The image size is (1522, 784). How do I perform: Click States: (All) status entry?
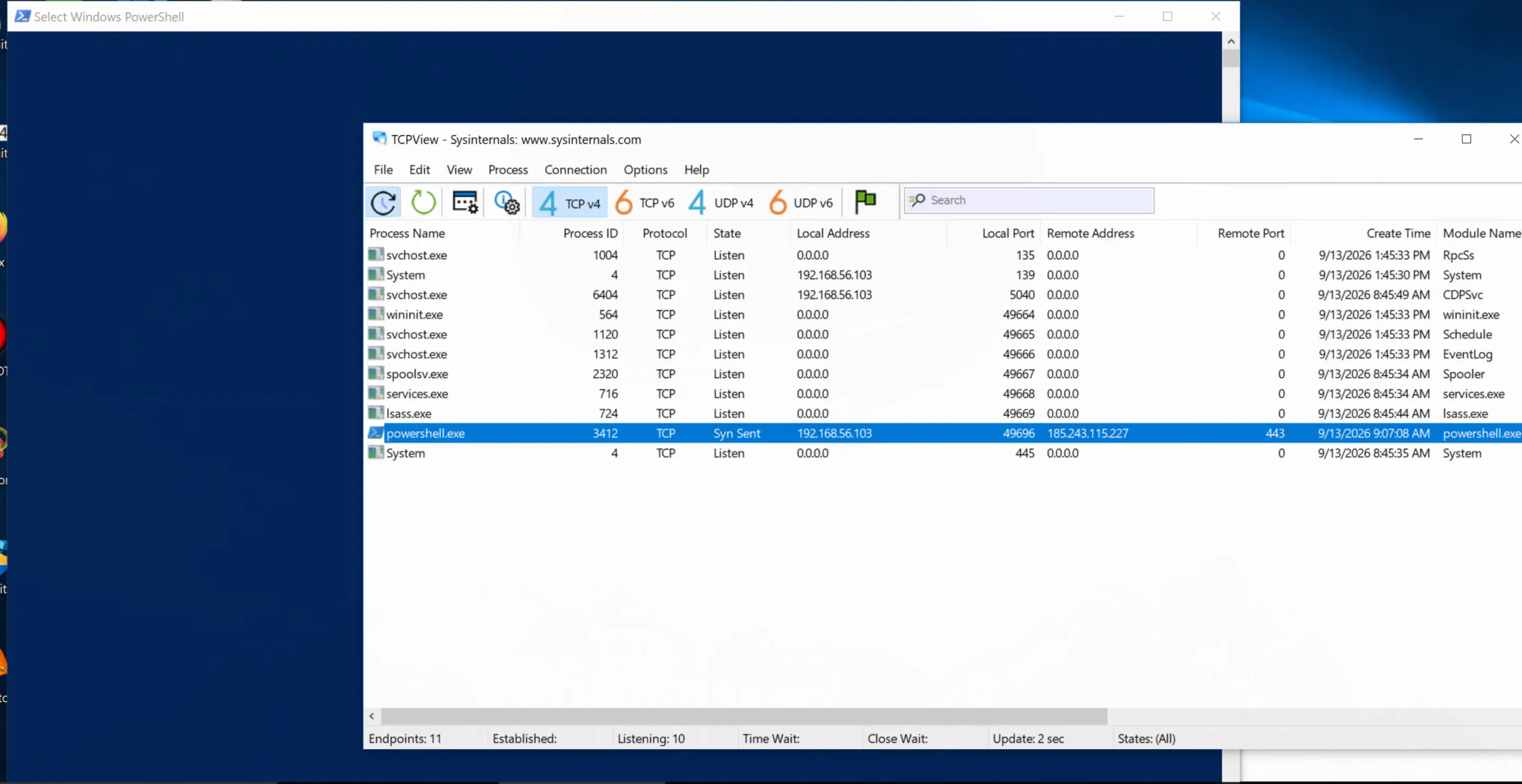(1146, 738)
